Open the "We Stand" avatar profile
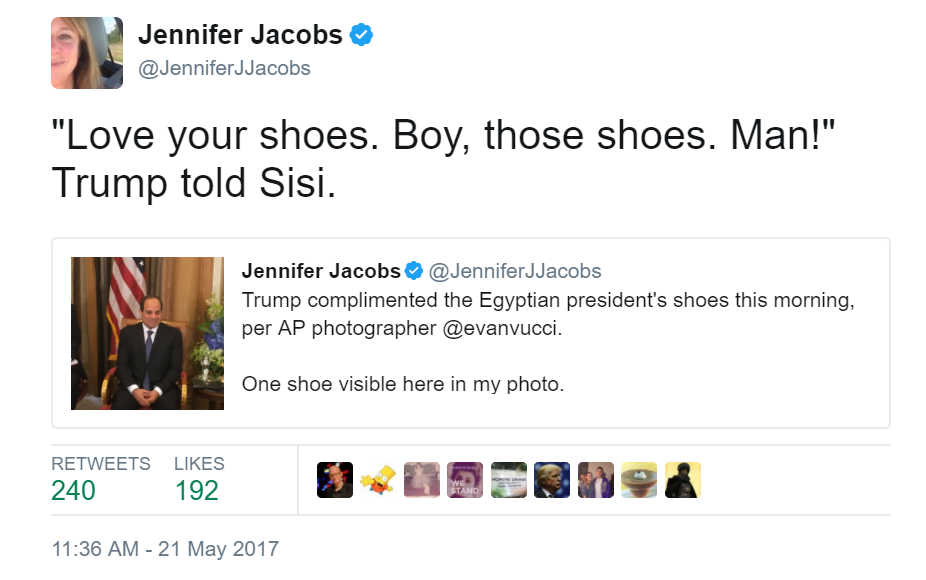Image resolution: width=926 pixels, height=580 pixels. (465, 480)
